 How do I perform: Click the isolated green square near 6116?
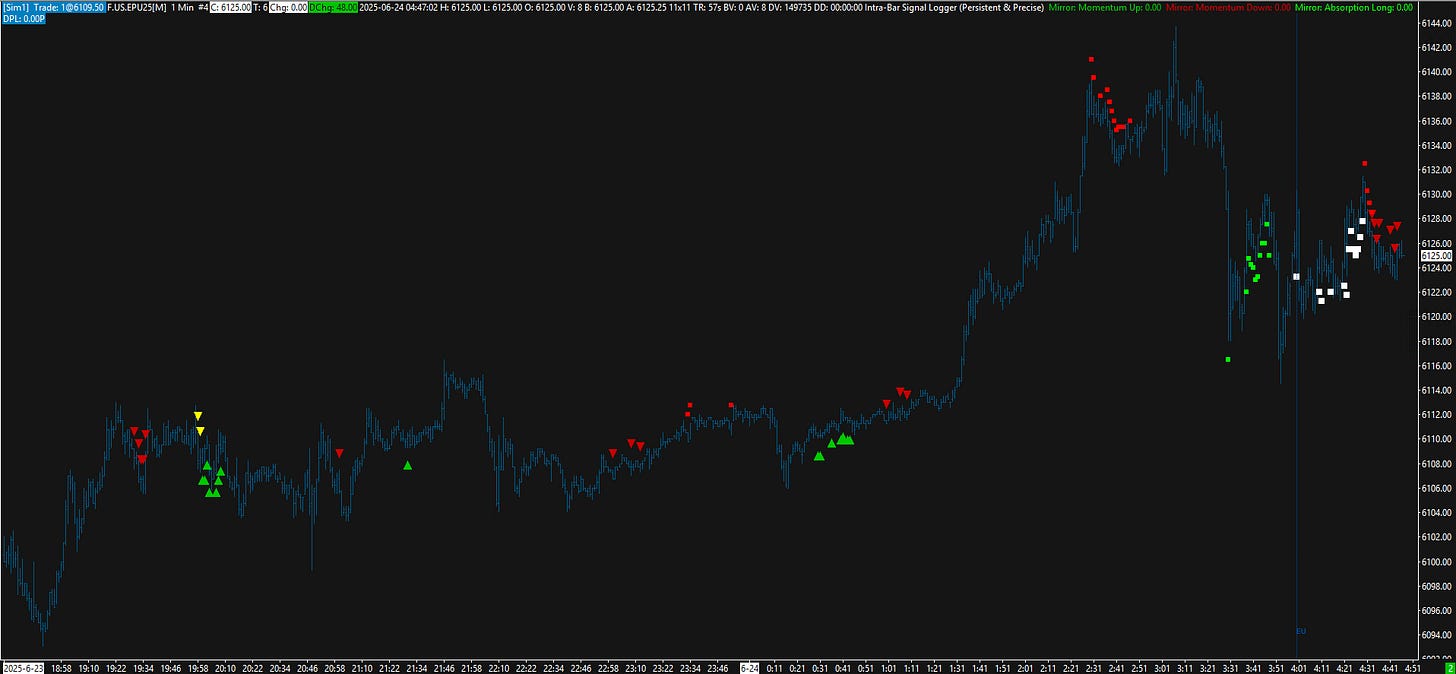pyautogui.click(x=1228, y=359)
